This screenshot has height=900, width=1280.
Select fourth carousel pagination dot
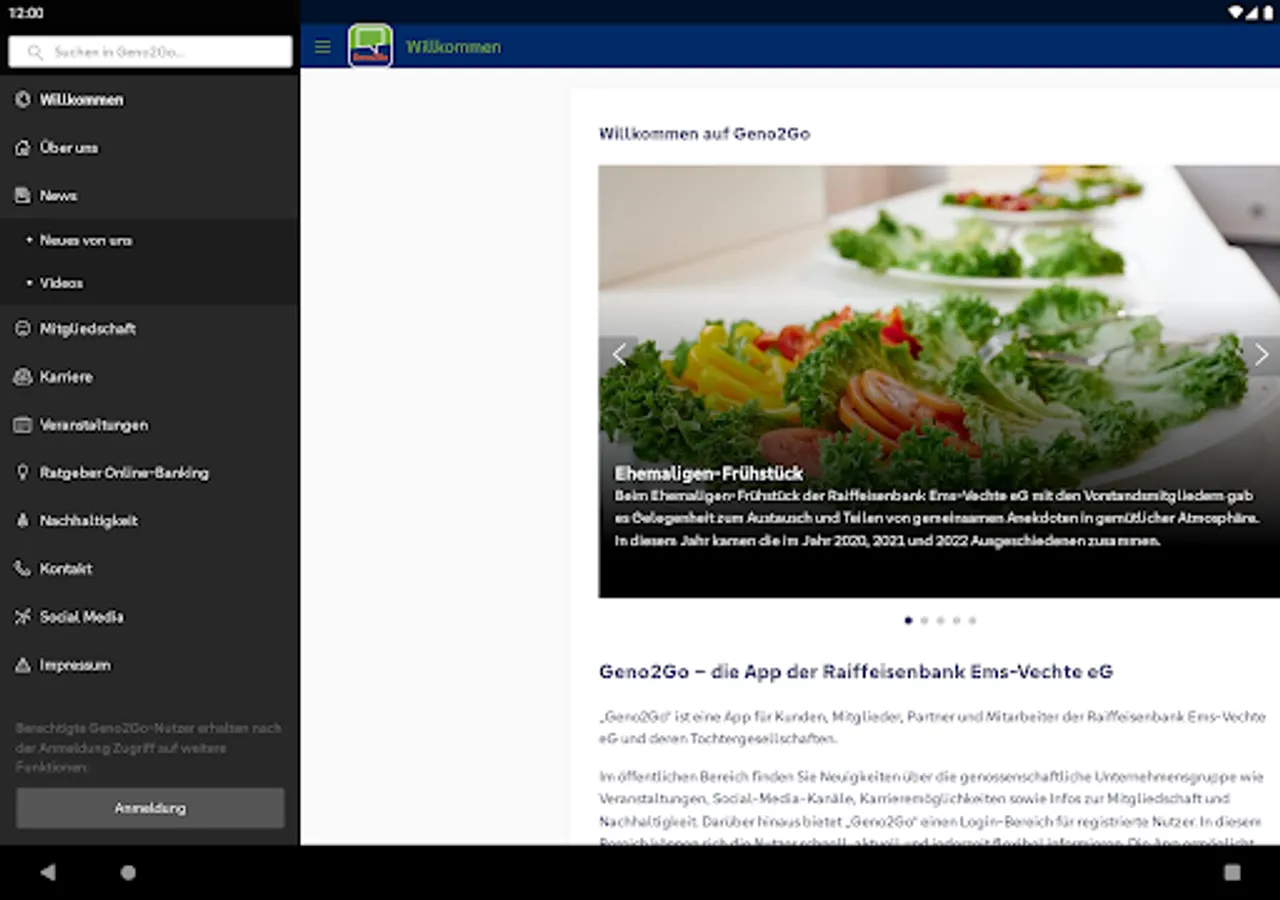(x=956, y=620)
